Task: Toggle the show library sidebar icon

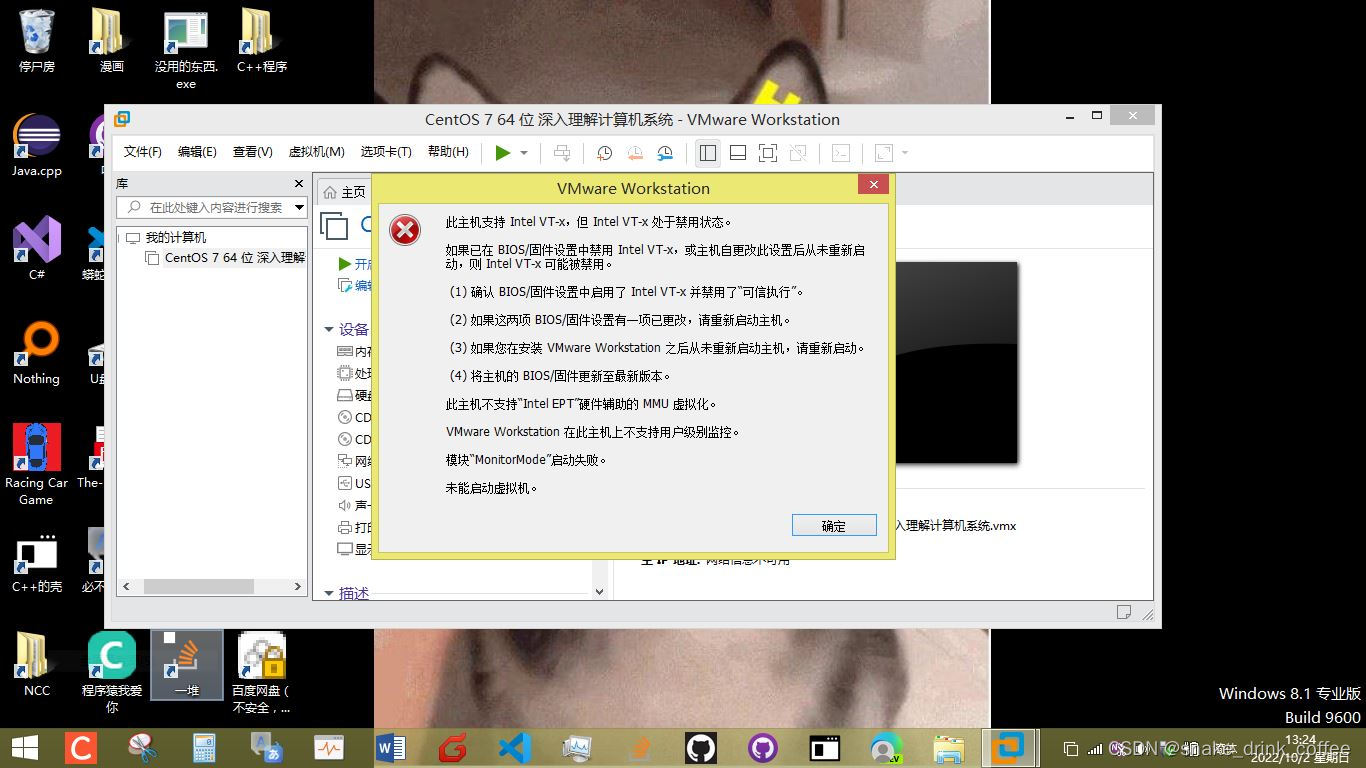Action: coord(708,152)
